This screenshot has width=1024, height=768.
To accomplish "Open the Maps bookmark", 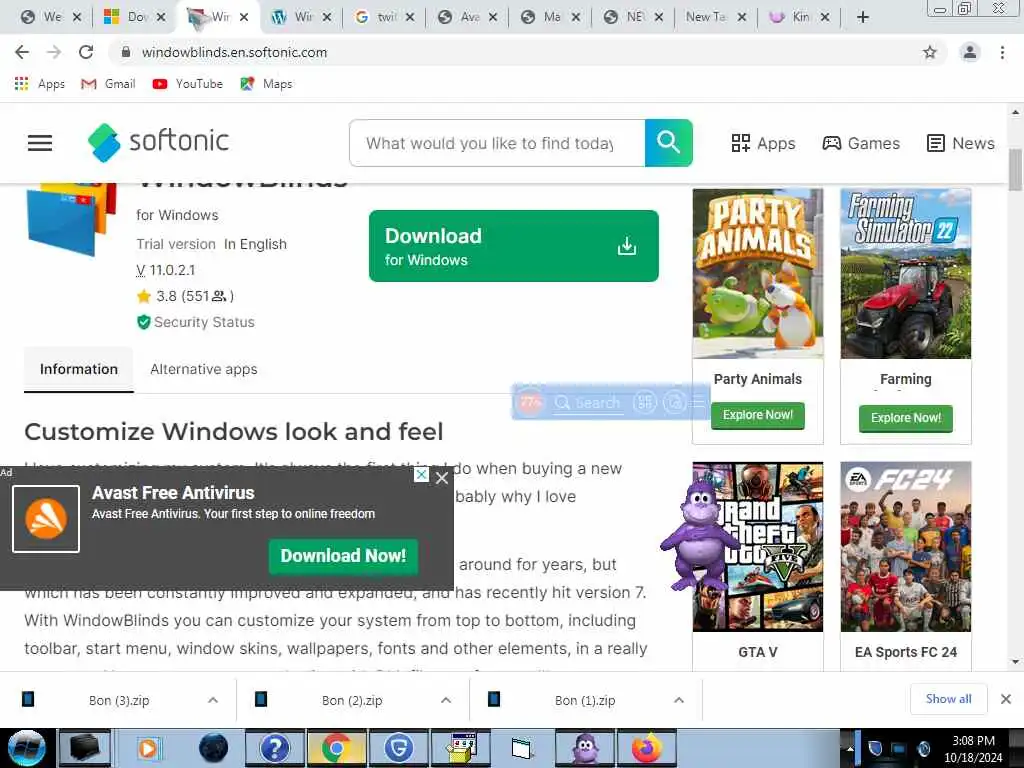I will click(x=266, y=84).
